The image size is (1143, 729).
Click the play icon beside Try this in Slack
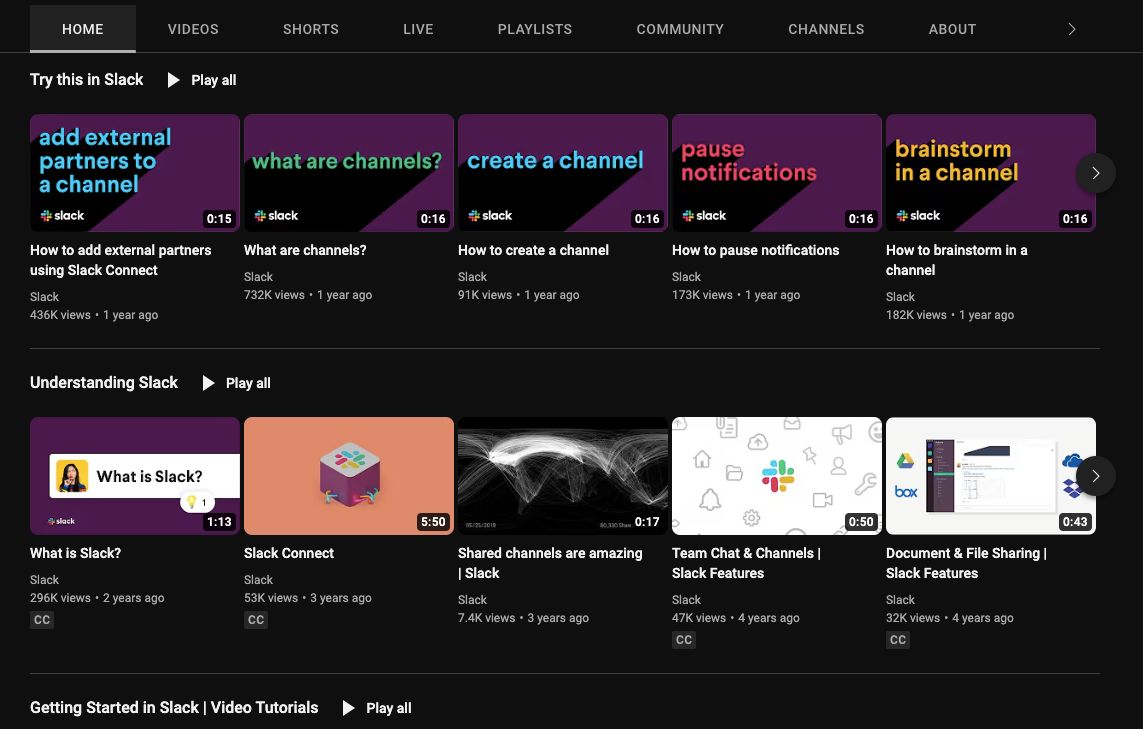[174, 80]
